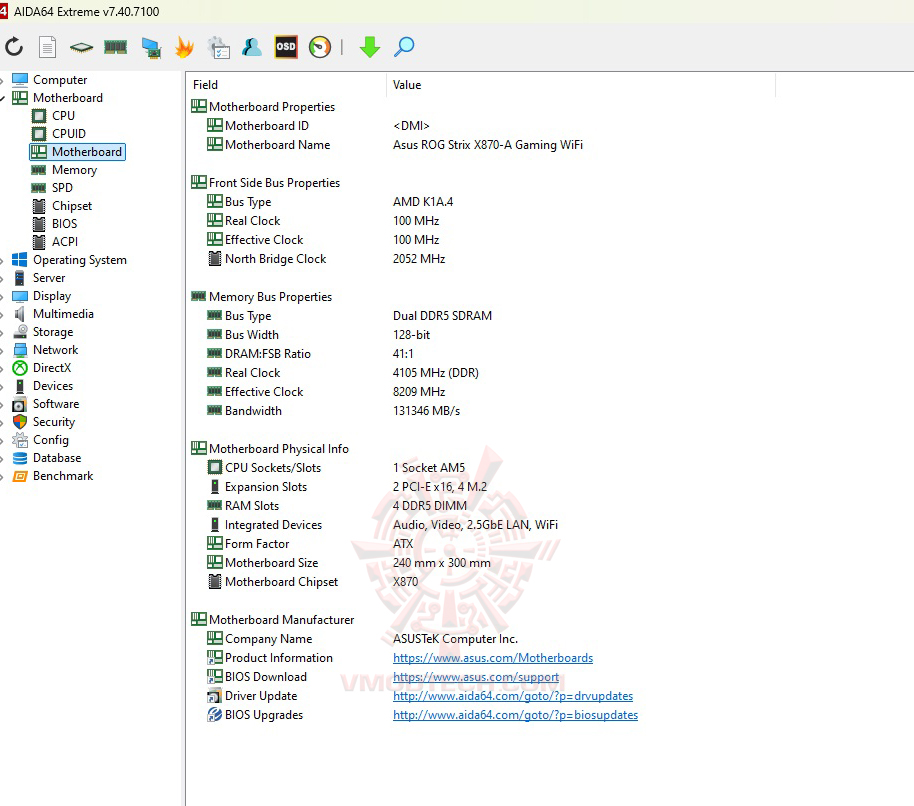Expand the Security tree node
The image size is (914, 806).
2,423
